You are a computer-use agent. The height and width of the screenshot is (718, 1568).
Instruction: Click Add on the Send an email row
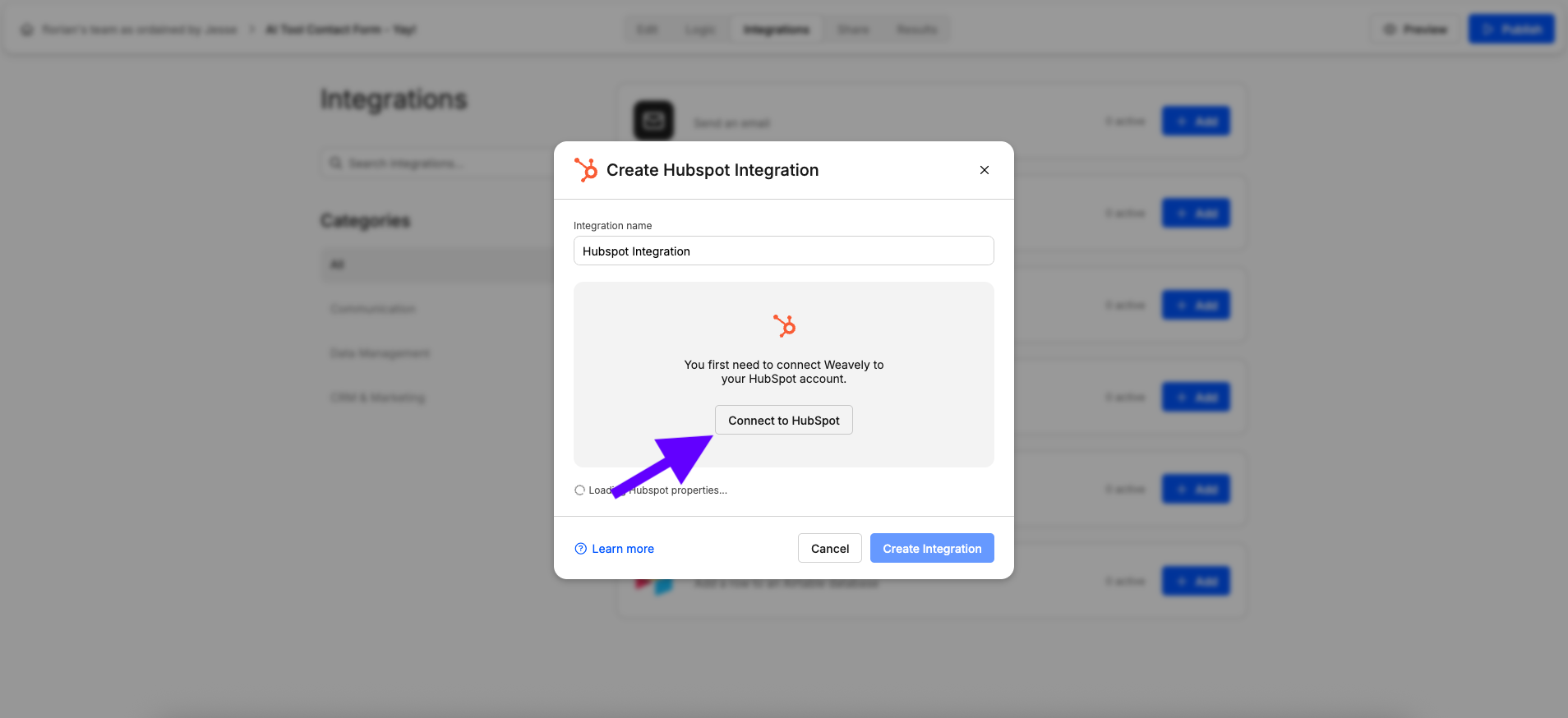[x=1196, y=122]
